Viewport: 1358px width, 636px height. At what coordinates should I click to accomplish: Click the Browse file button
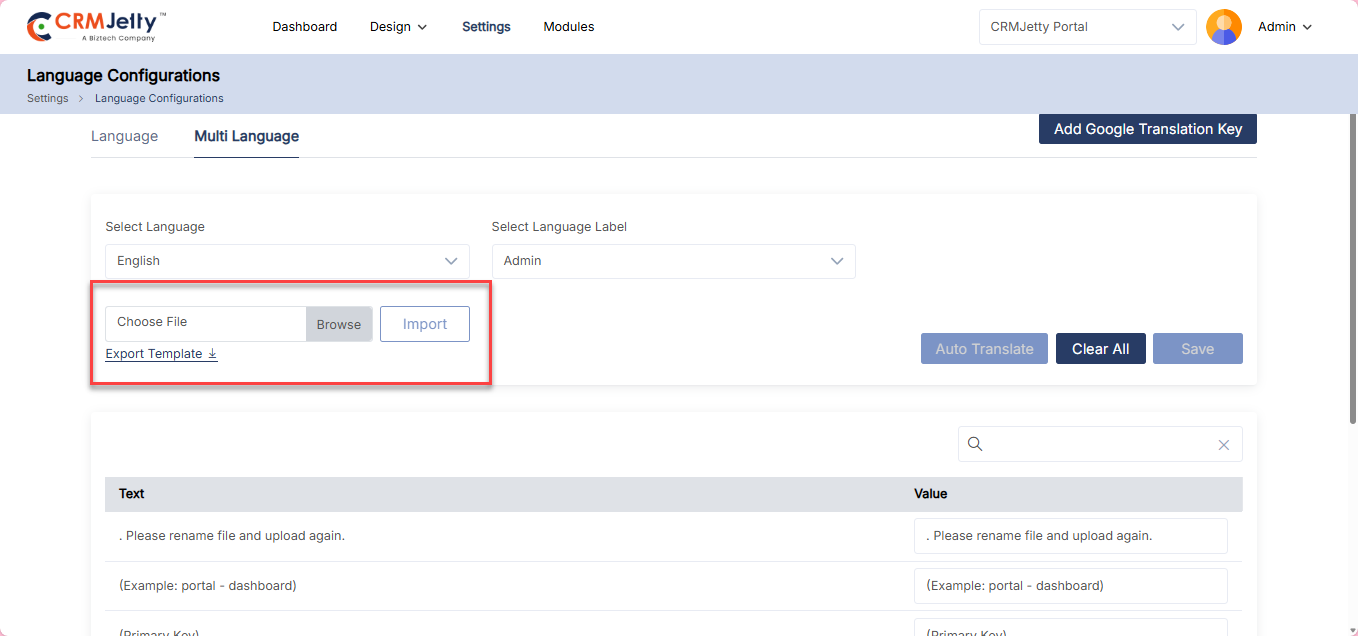[x=339, y=324]
